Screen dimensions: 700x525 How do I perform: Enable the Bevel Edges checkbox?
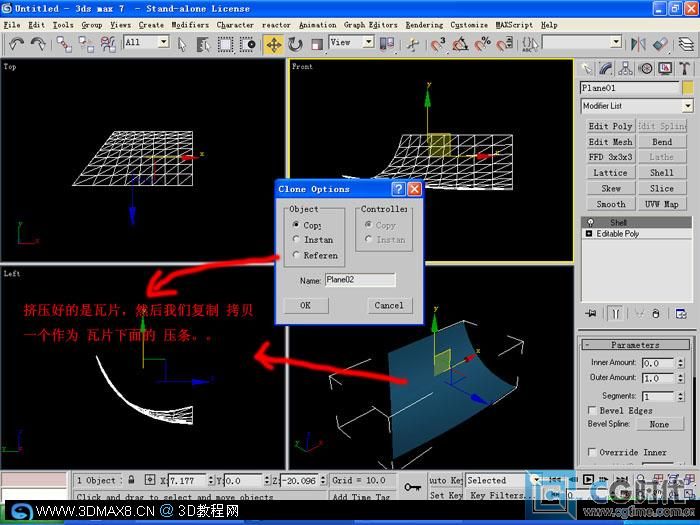point(592,410)
